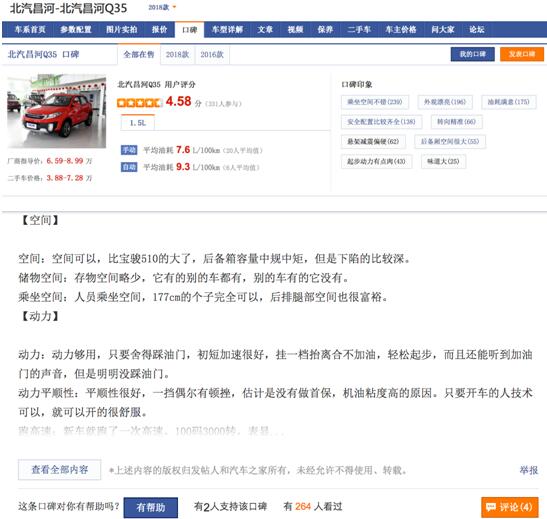Click the orange 发表口碑 button
This screenshot has width=547, height=519.
point(522,54)
